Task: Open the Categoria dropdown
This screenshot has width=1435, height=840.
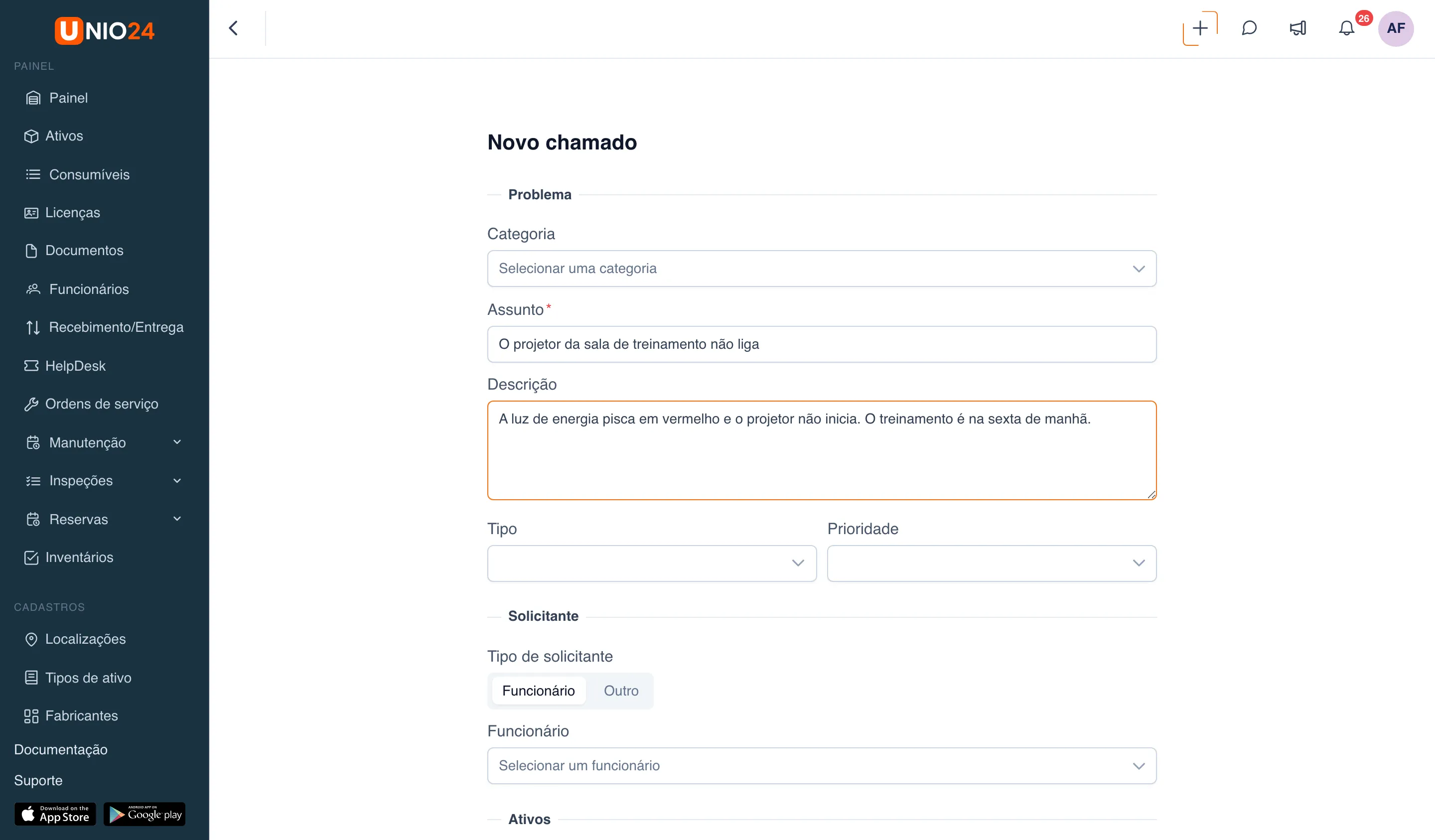Action: point(821,269)
